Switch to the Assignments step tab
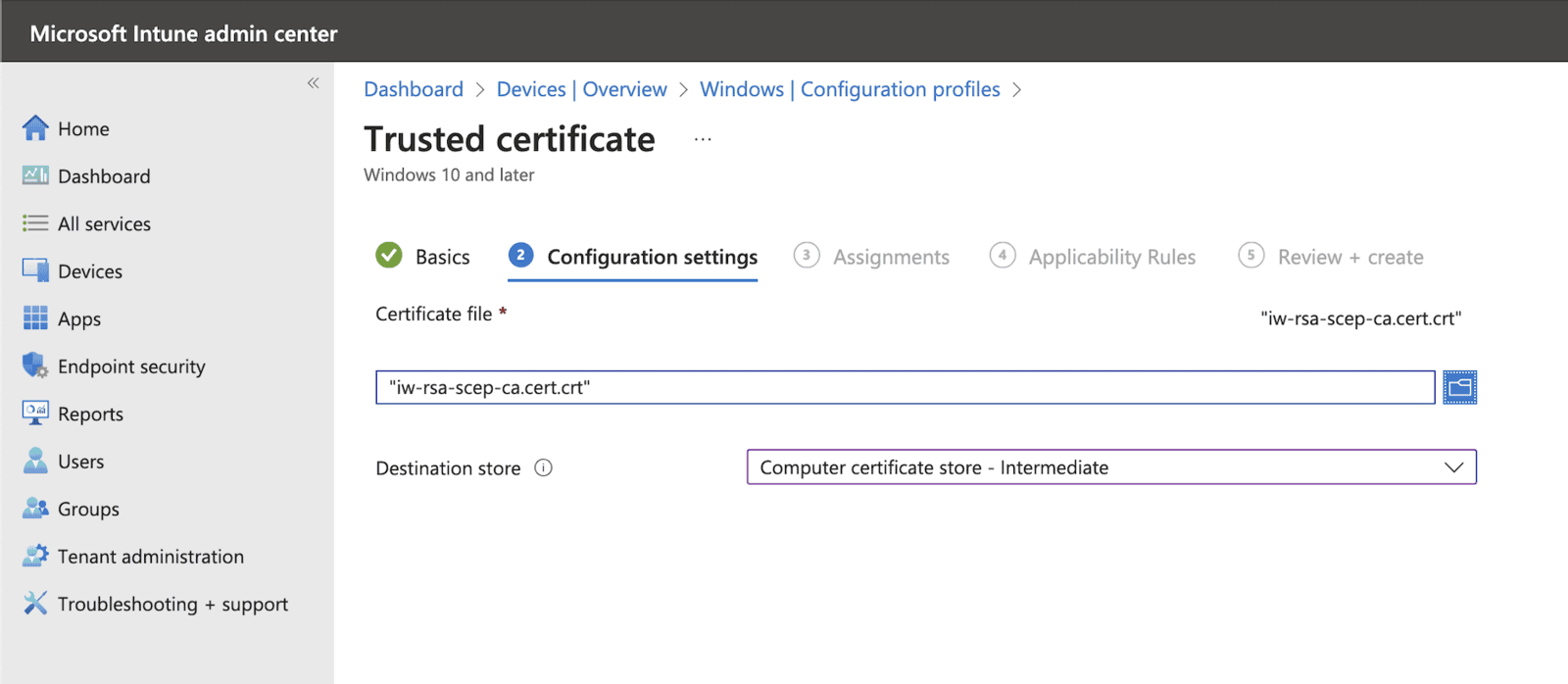This screenshot has width=1568, height=684. tap(871, 257)
